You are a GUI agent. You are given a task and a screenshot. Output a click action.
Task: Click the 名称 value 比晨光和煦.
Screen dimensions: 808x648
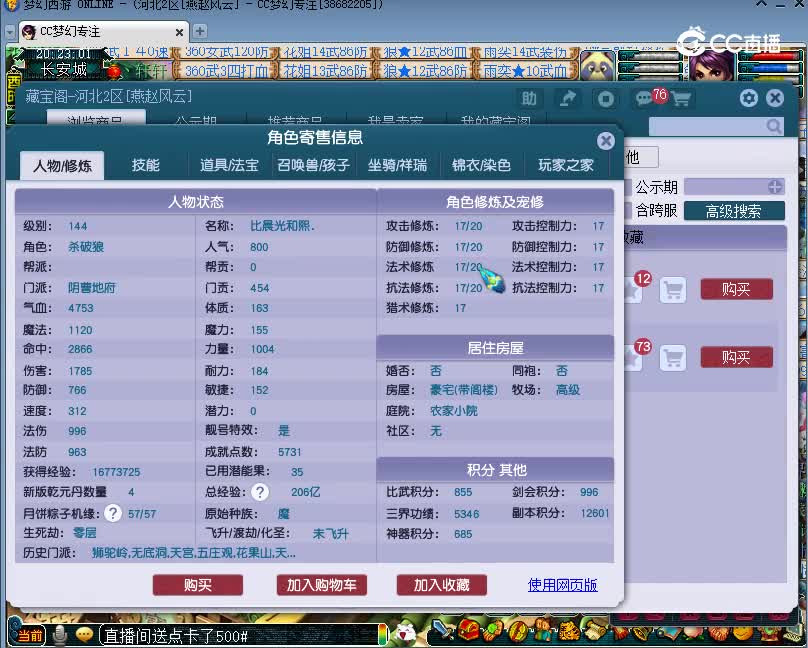click(282, 226)
